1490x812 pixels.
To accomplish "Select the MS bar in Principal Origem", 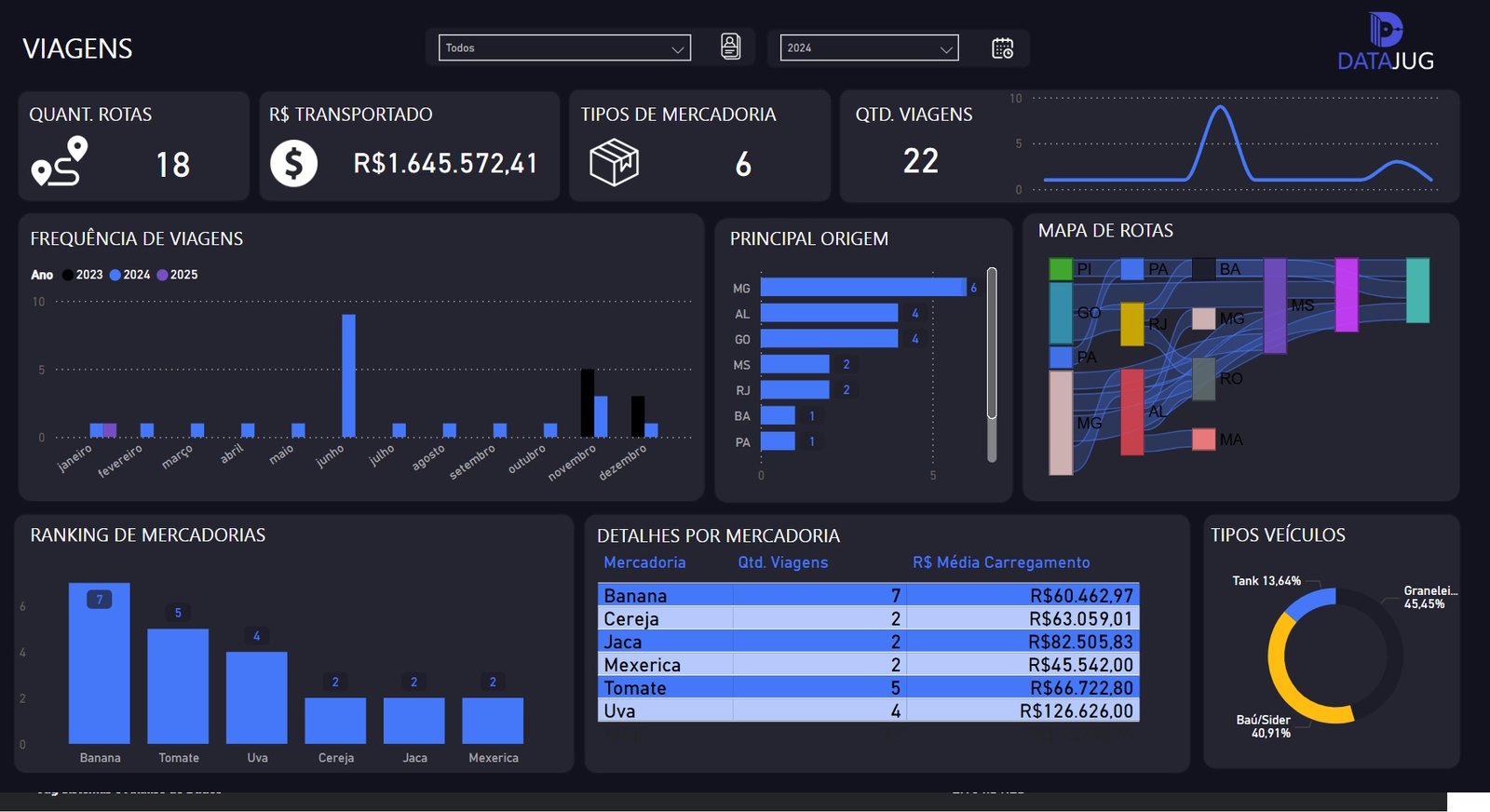I will coord(794,364).
